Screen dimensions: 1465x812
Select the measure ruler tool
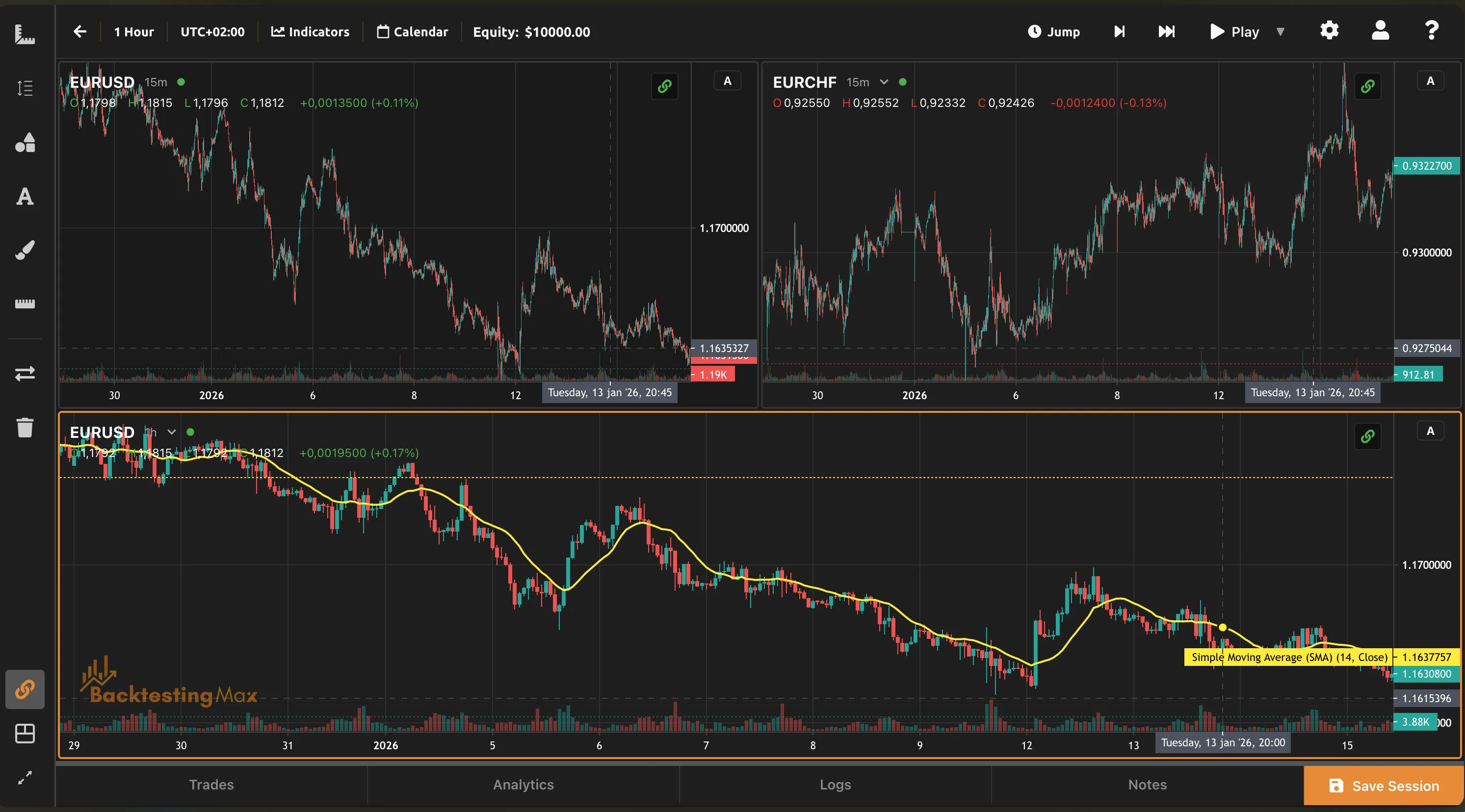25,304
